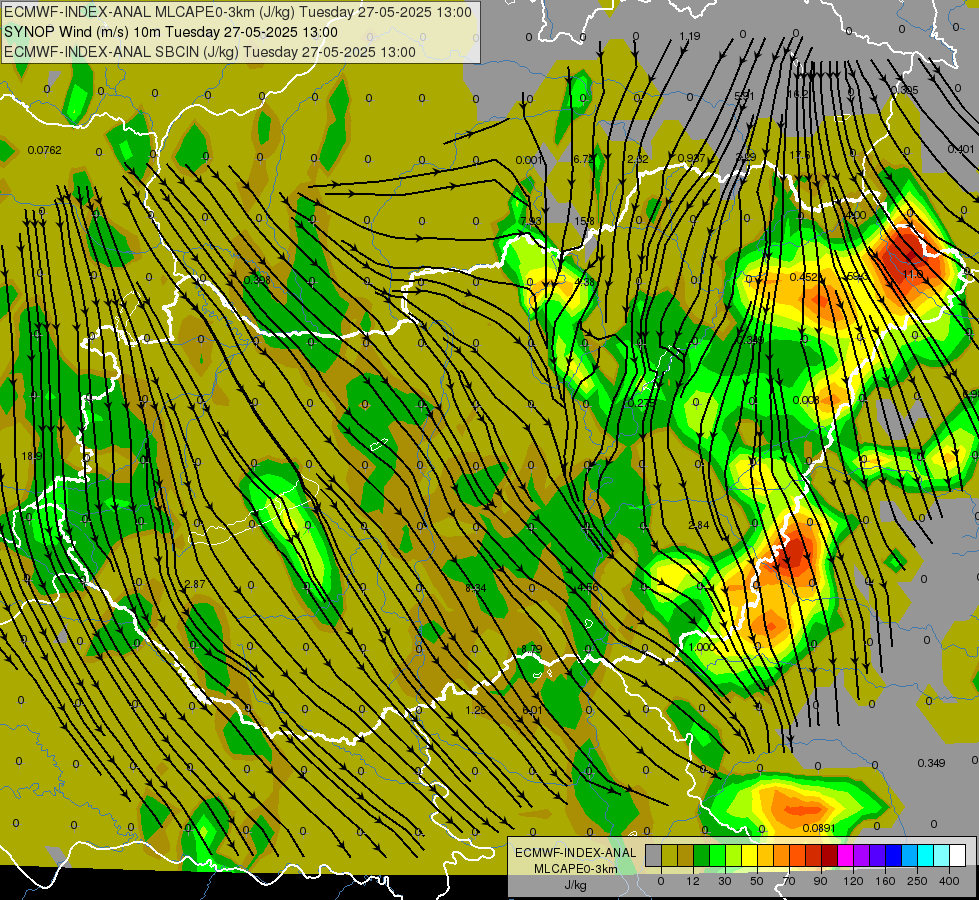Click the SYNOP Wind 10m header line
Image resolution: width=979 pixels, height=900 pixels.
(x=170, y=32)
